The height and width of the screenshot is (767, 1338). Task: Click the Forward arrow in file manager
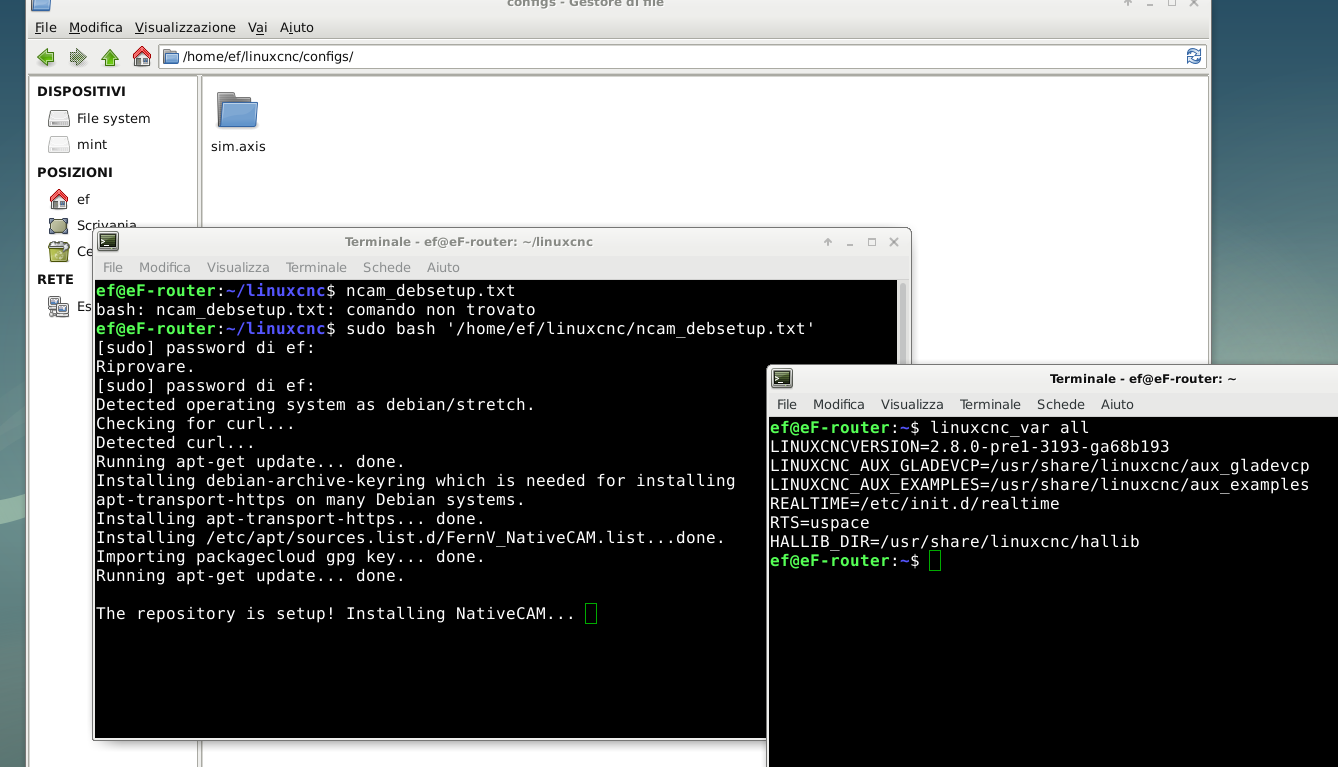click(x=77, y=57)
